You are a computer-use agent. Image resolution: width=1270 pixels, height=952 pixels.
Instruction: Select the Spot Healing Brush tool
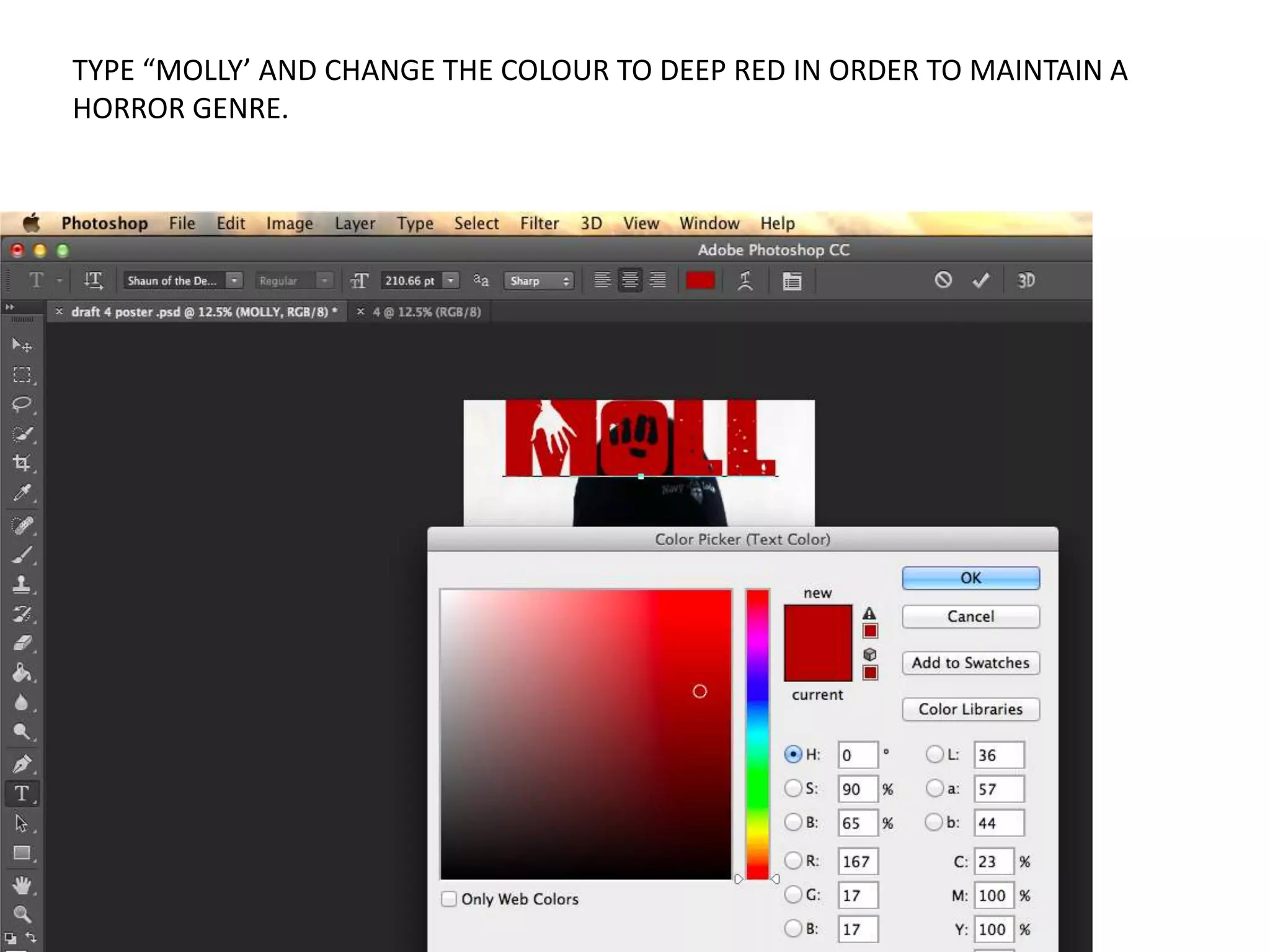point(22,526)
